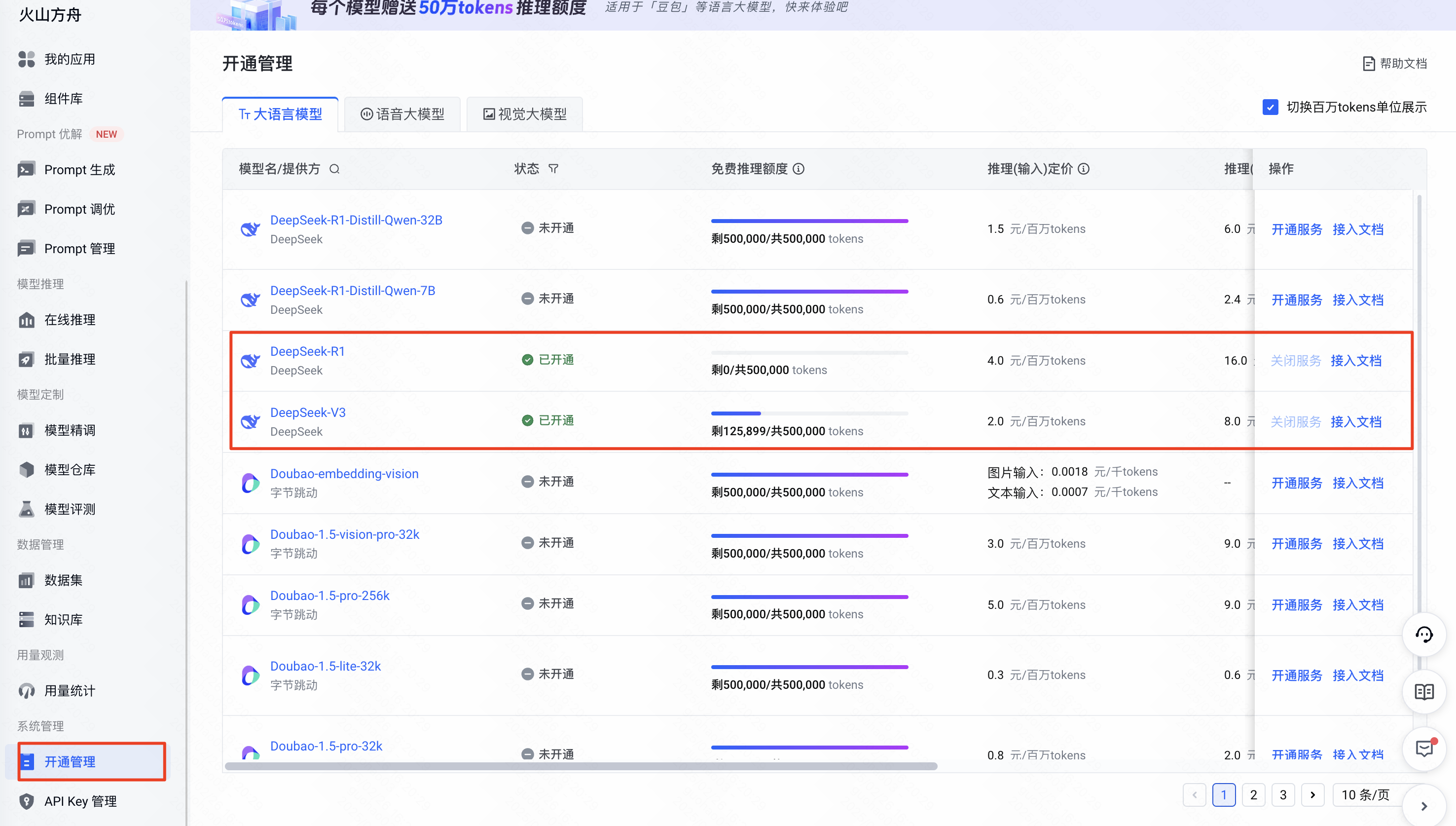The width and height of the screenshot is (1456, 826).
Task: Open 模型精调 page
Action: (x=70, y=431)
